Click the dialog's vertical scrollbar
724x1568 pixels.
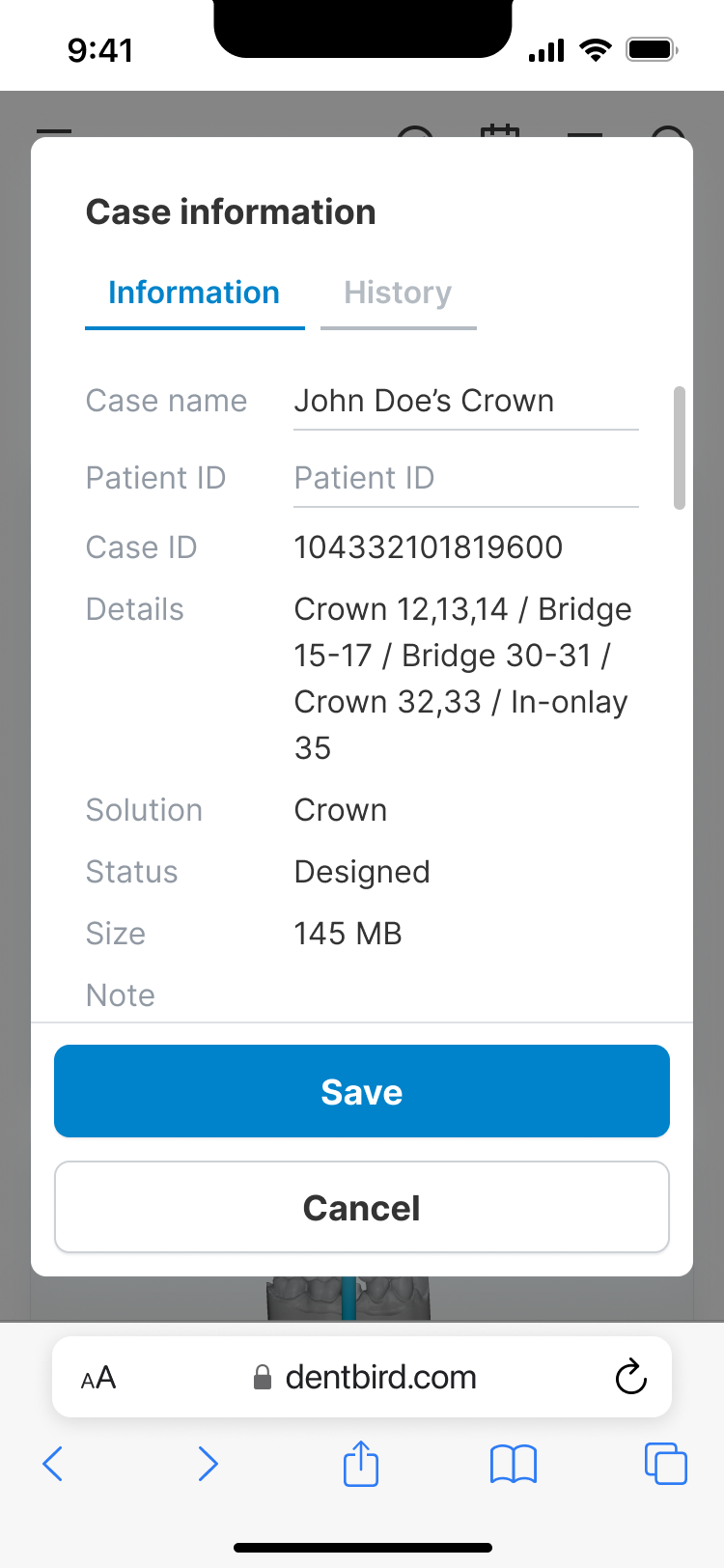coord(680,448)
